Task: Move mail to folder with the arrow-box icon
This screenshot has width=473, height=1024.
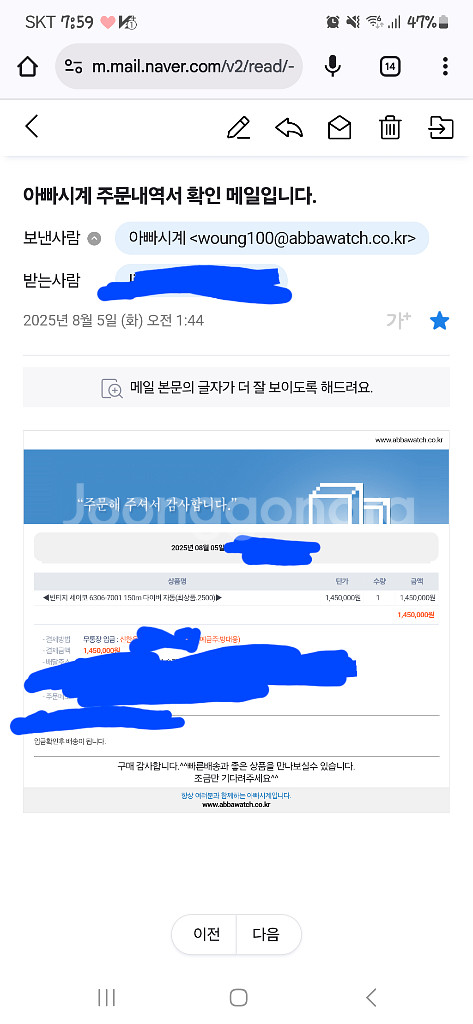Action: click(441, 127)
